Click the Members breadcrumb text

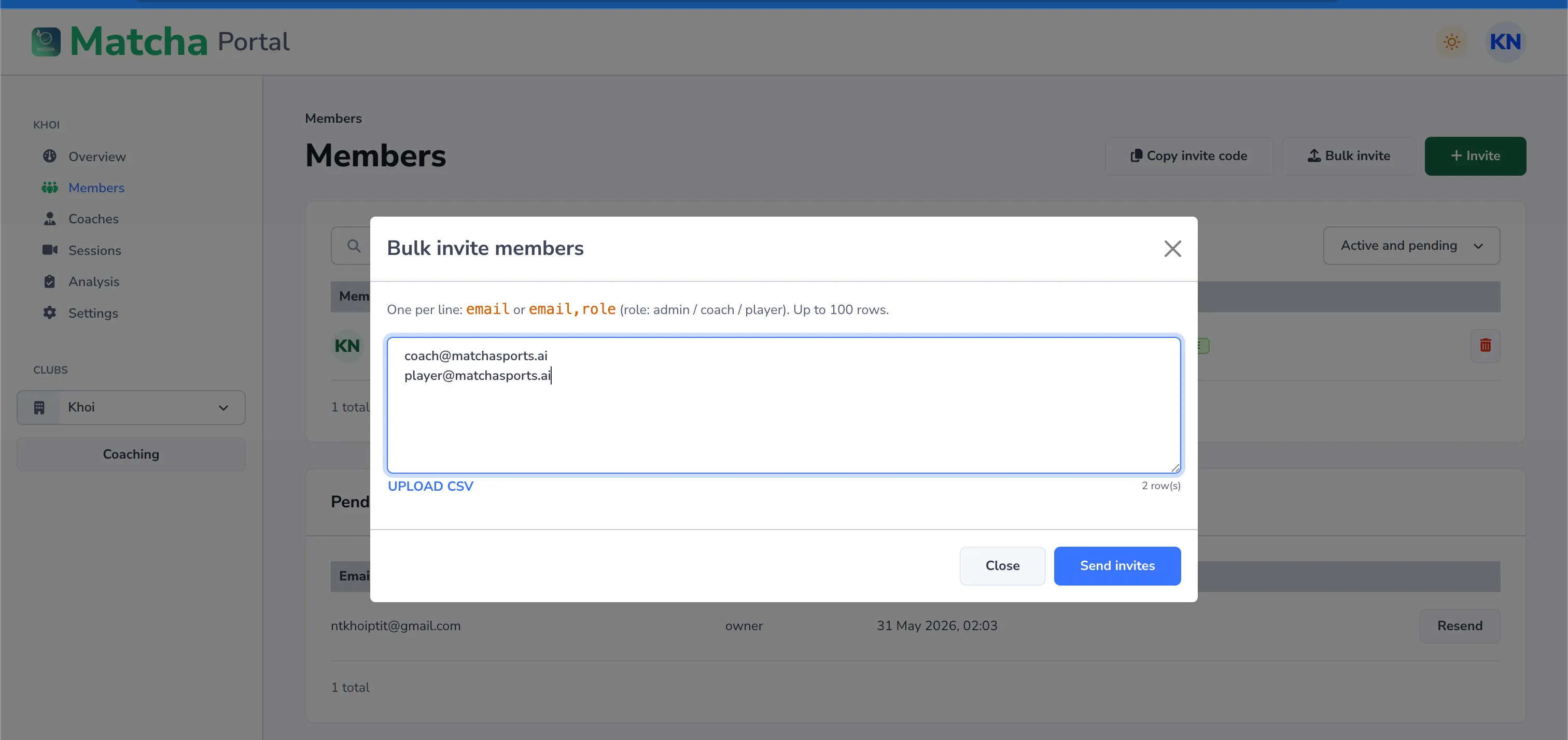[333, 118]
